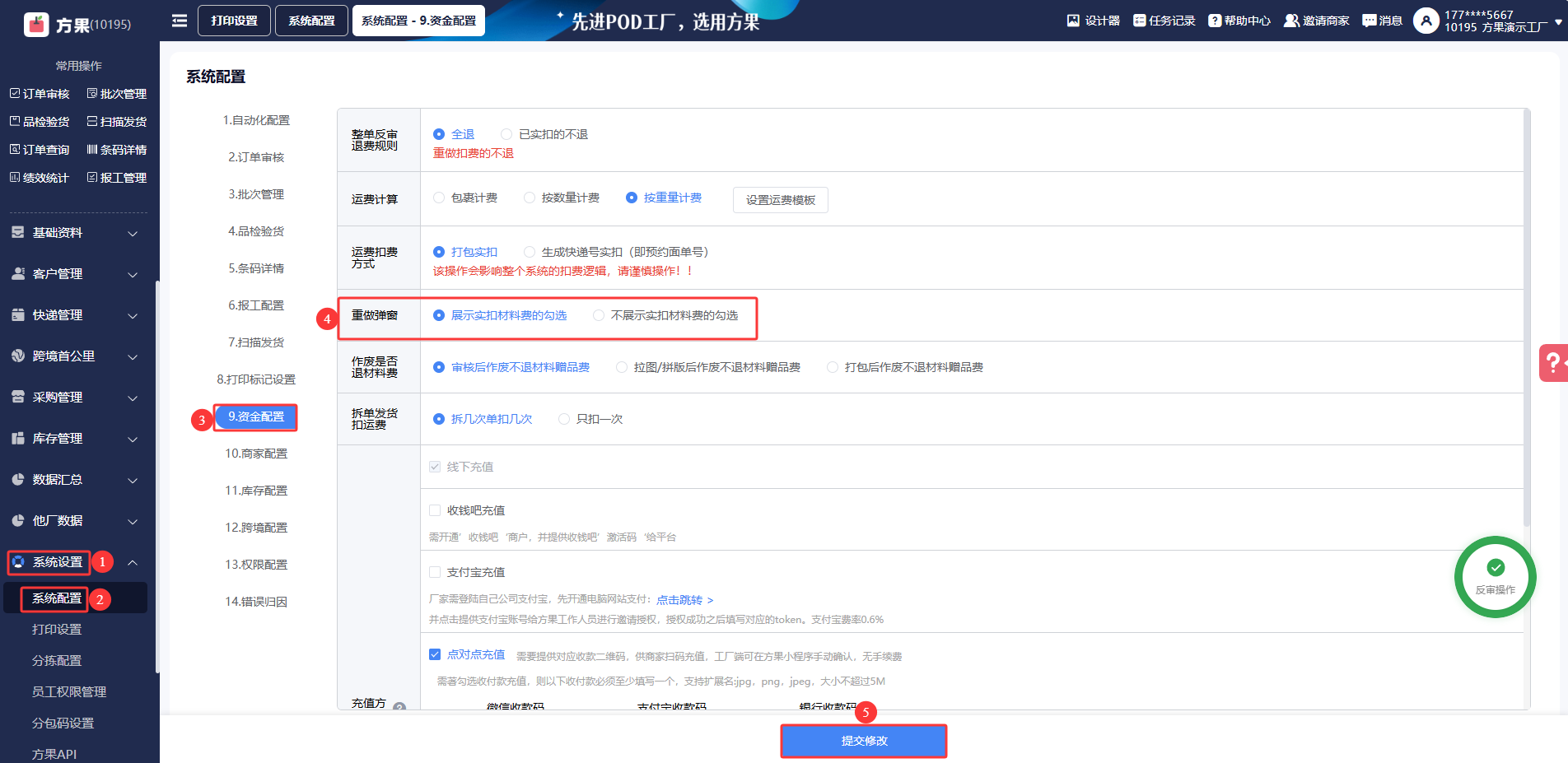
Task: Switch to the 系统配置 top tab
Action: point(311,21)
